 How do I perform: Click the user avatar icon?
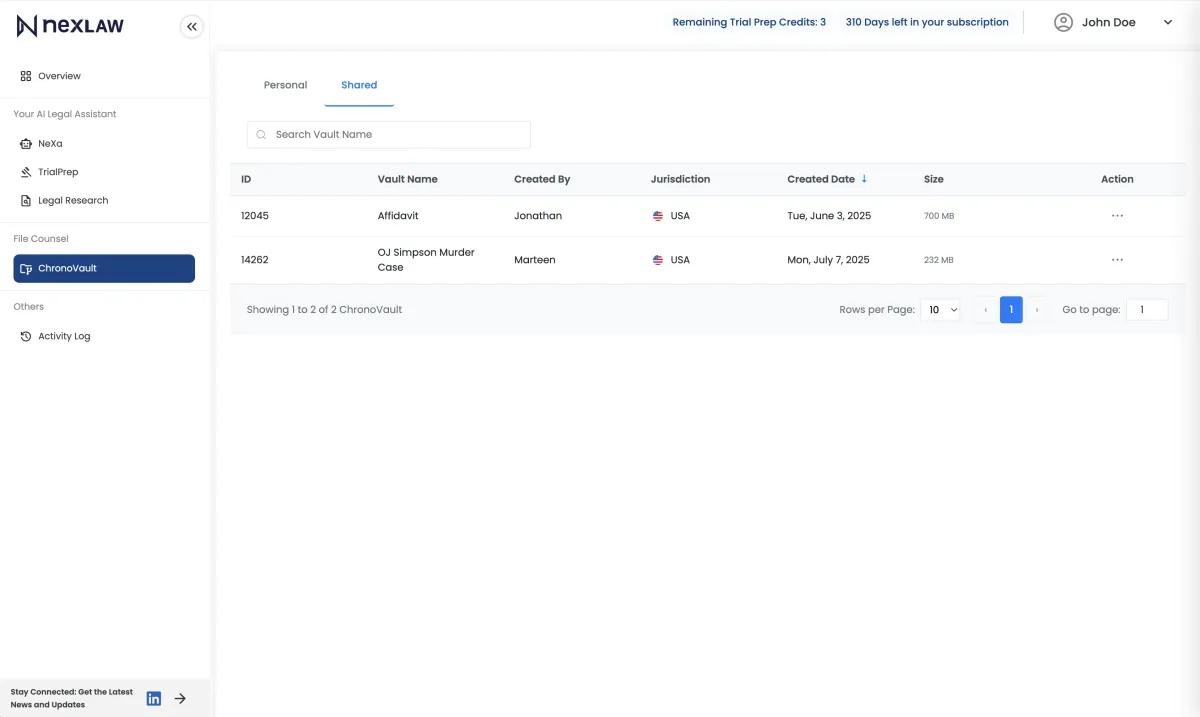[x=1064, y=22]
